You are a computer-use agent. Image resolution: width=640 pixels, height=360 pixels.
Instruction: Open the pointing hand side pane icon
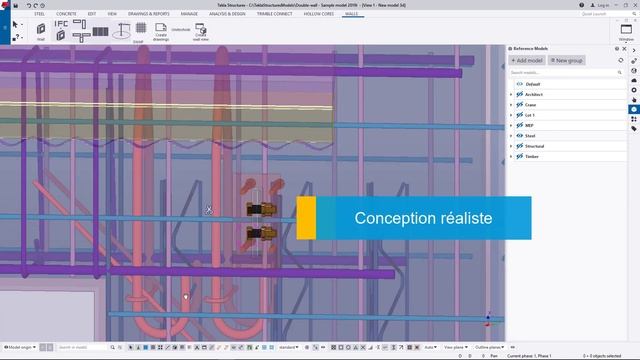(x=634, y=100)
